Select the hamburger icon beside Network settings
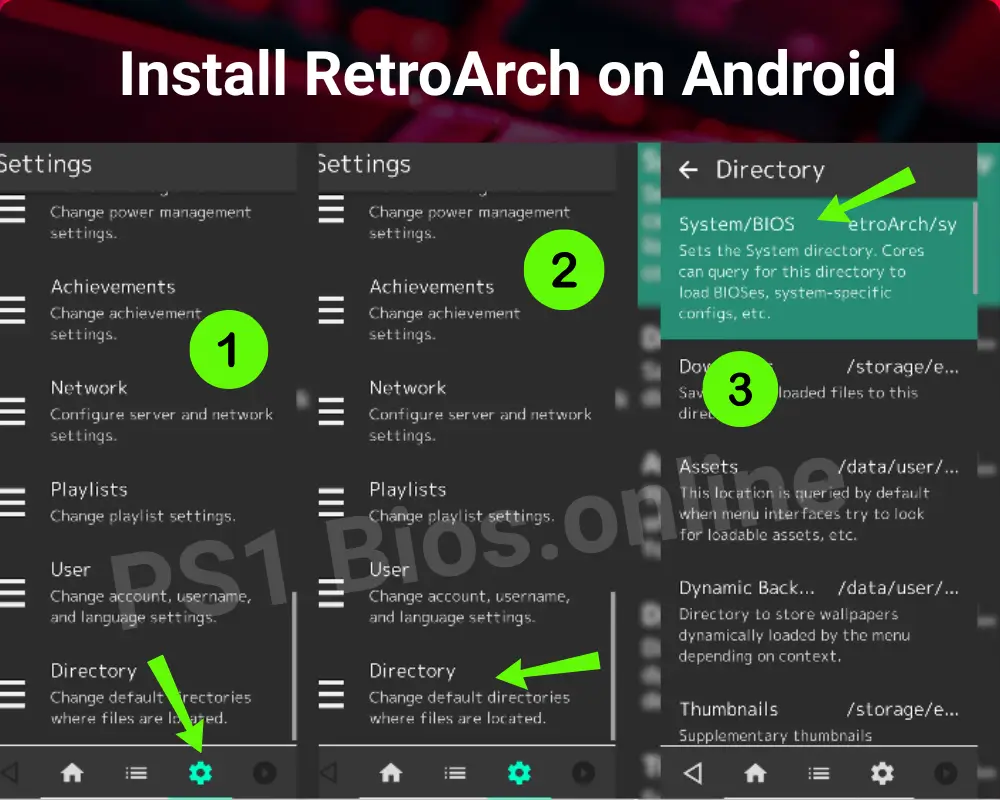Screen dimensions: 1000x800 (x=12, y=411)
